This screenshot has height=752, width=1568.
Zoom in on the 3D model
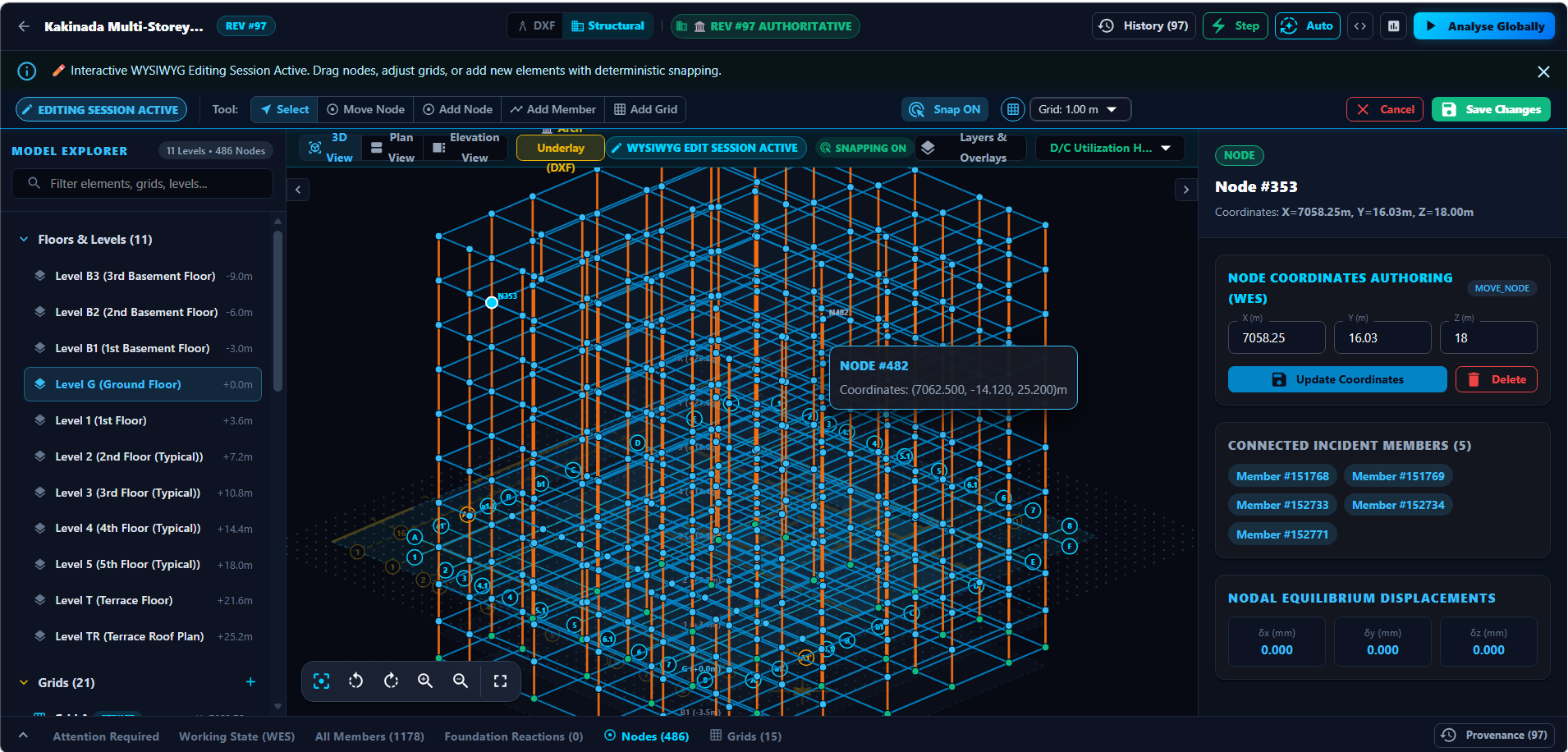click(425, 681)
